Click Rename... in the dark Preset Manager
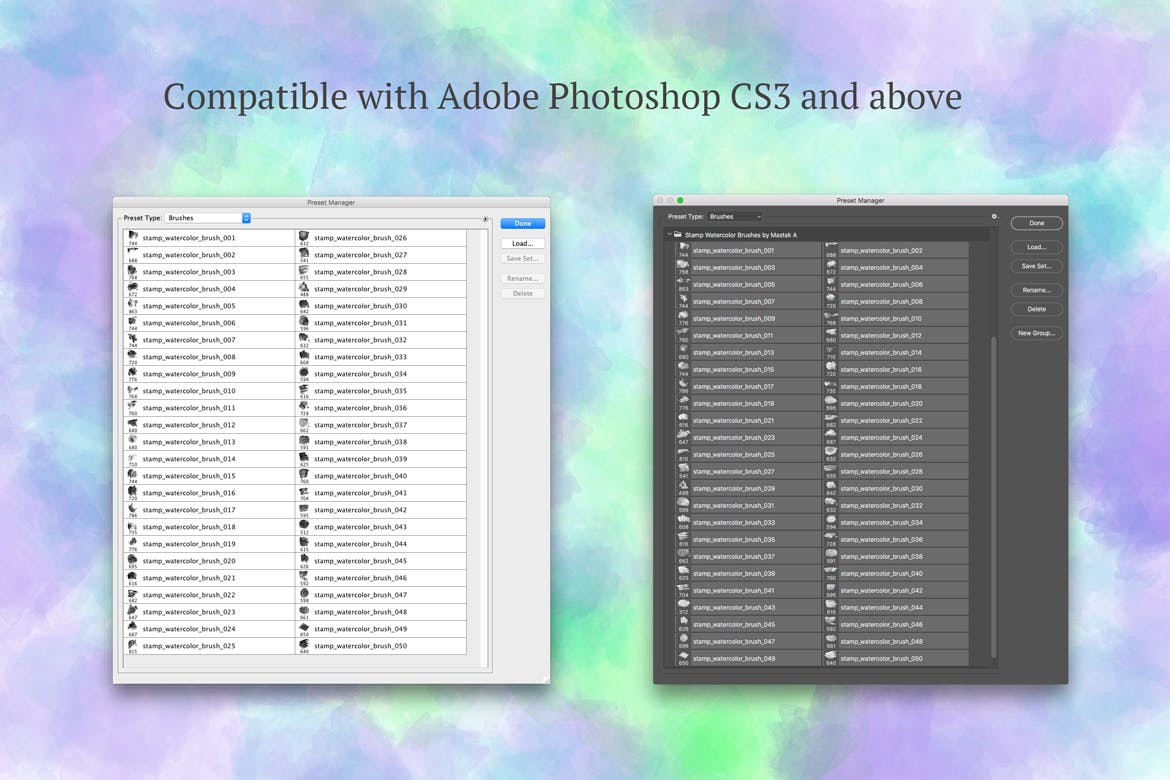Screen dimensions: 1170x780 (1036, 290)
